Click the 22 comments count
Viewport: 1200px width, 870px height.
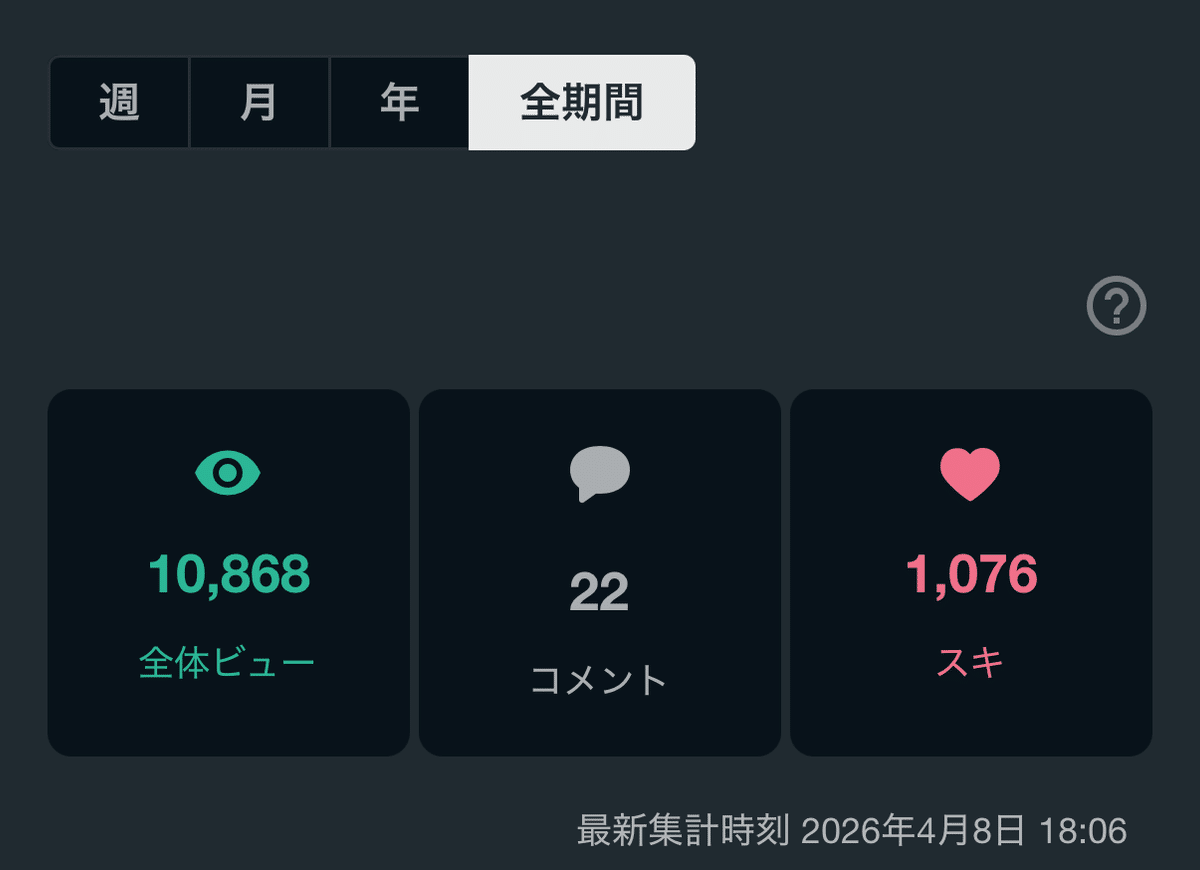click(x=599, y=592)
